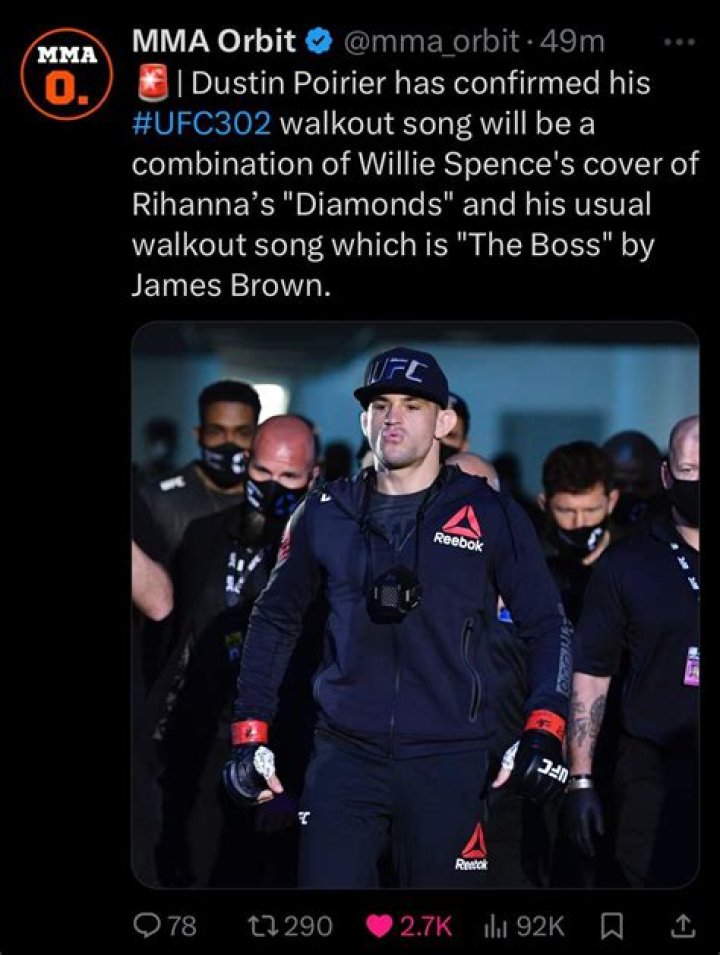Open the @mma_orbit handle
The image size is (720, 955).
pos(432,42)
